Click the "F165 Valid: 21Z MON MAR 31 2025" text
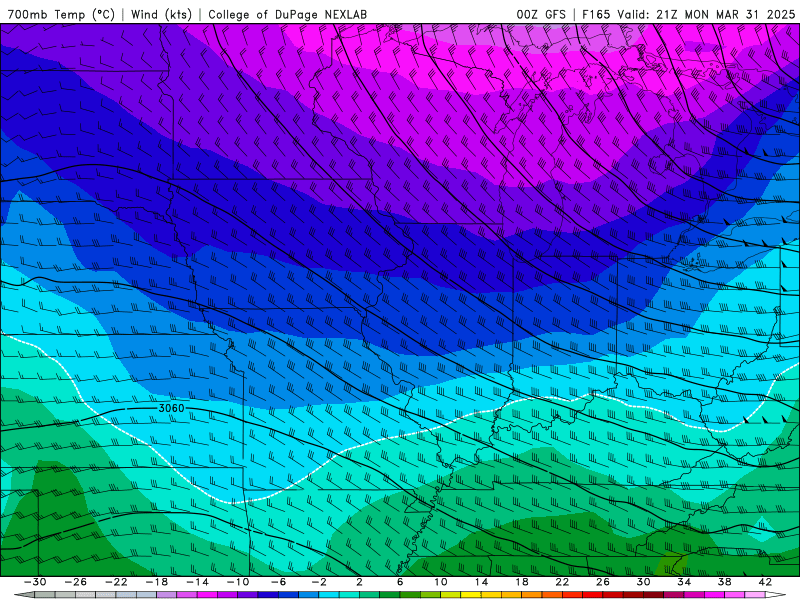This screenshot has width=800, height=600. (688, 14)
